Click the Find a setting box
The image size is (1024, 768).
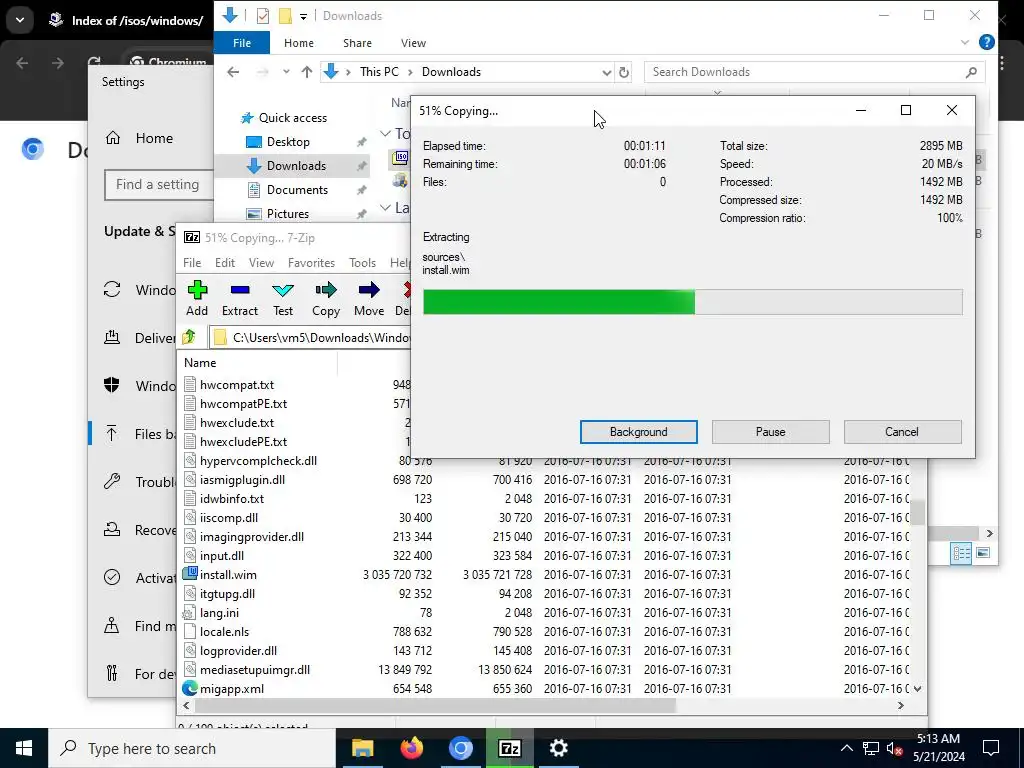click(159, 185)
